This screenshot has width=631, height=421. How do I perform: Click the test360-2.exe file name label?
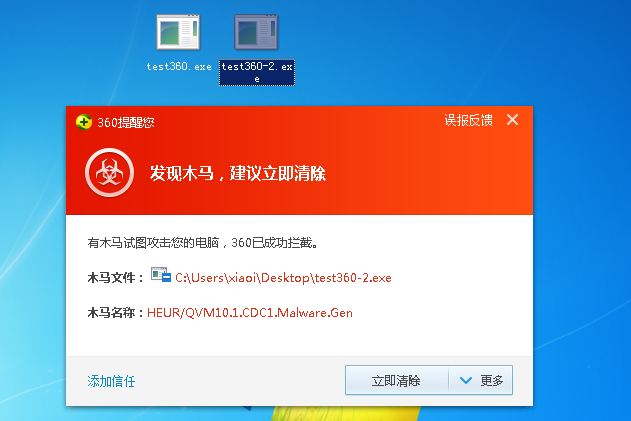(x=257, y=72)
